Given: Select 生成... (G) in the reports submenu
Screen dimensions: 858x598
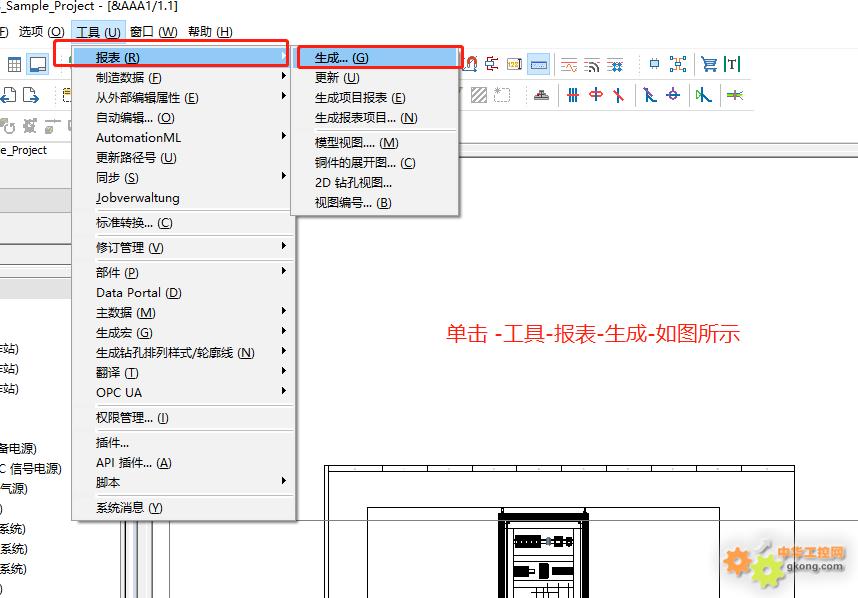Looking at the screenshot, I should [342, 58].
